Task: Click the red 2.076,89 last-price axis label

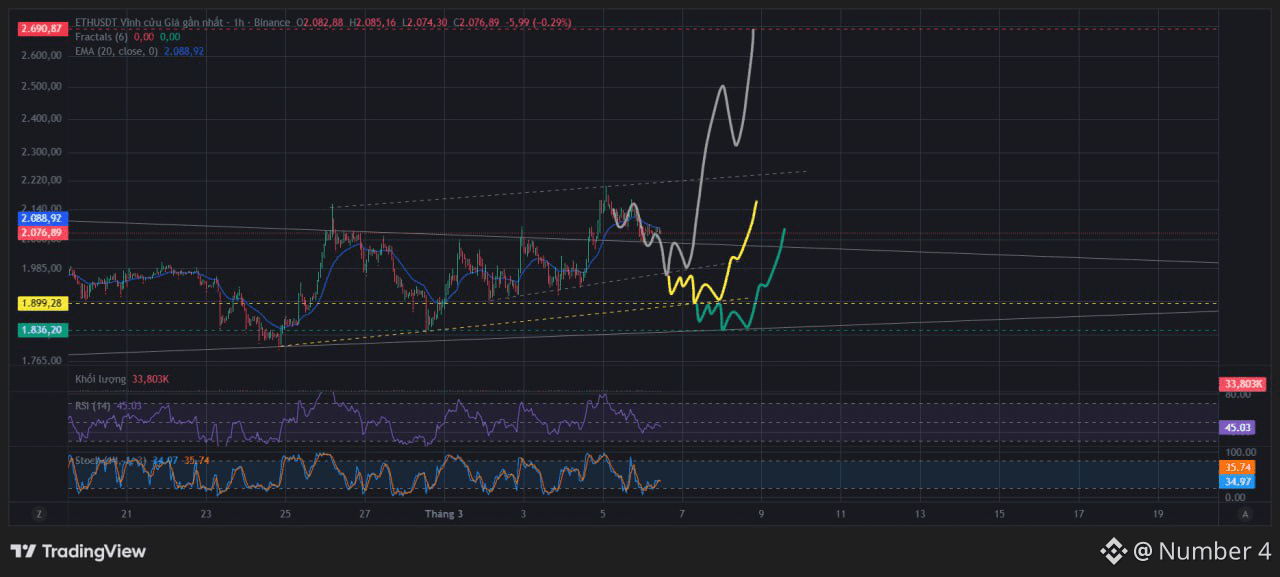Action: pos(41,232)
